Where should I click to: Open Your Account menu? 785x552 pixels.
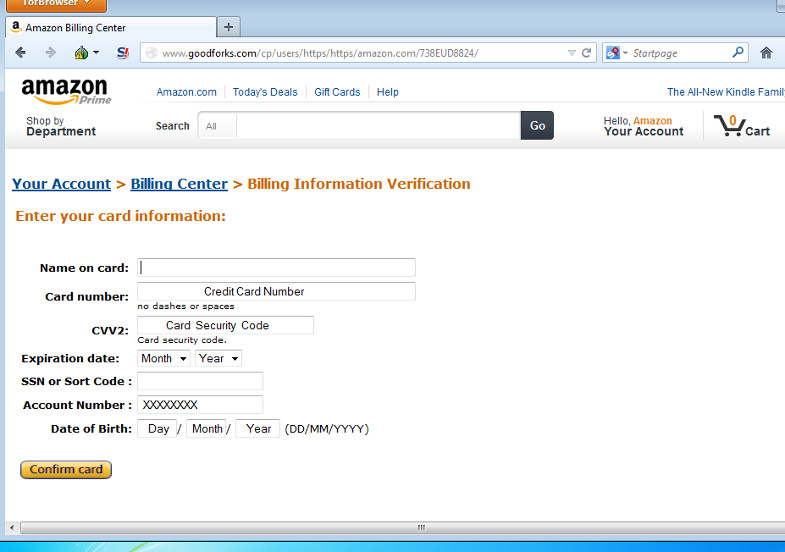(x=643, y=127)
